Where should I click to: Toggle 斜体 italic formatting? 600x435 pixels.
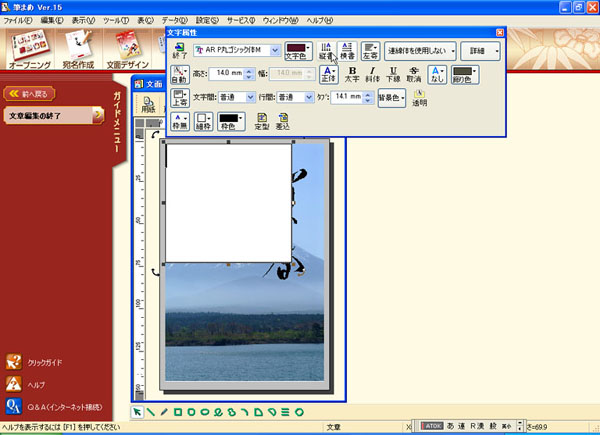pyautogui.click(x=372, y=76)
